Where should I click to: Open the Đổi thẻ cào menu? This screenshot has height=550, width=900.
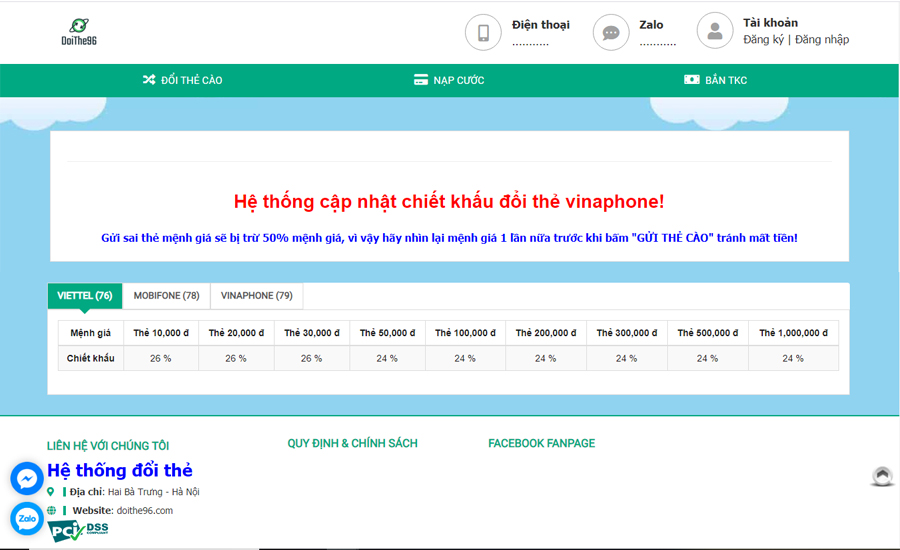(x=183, y=80)
